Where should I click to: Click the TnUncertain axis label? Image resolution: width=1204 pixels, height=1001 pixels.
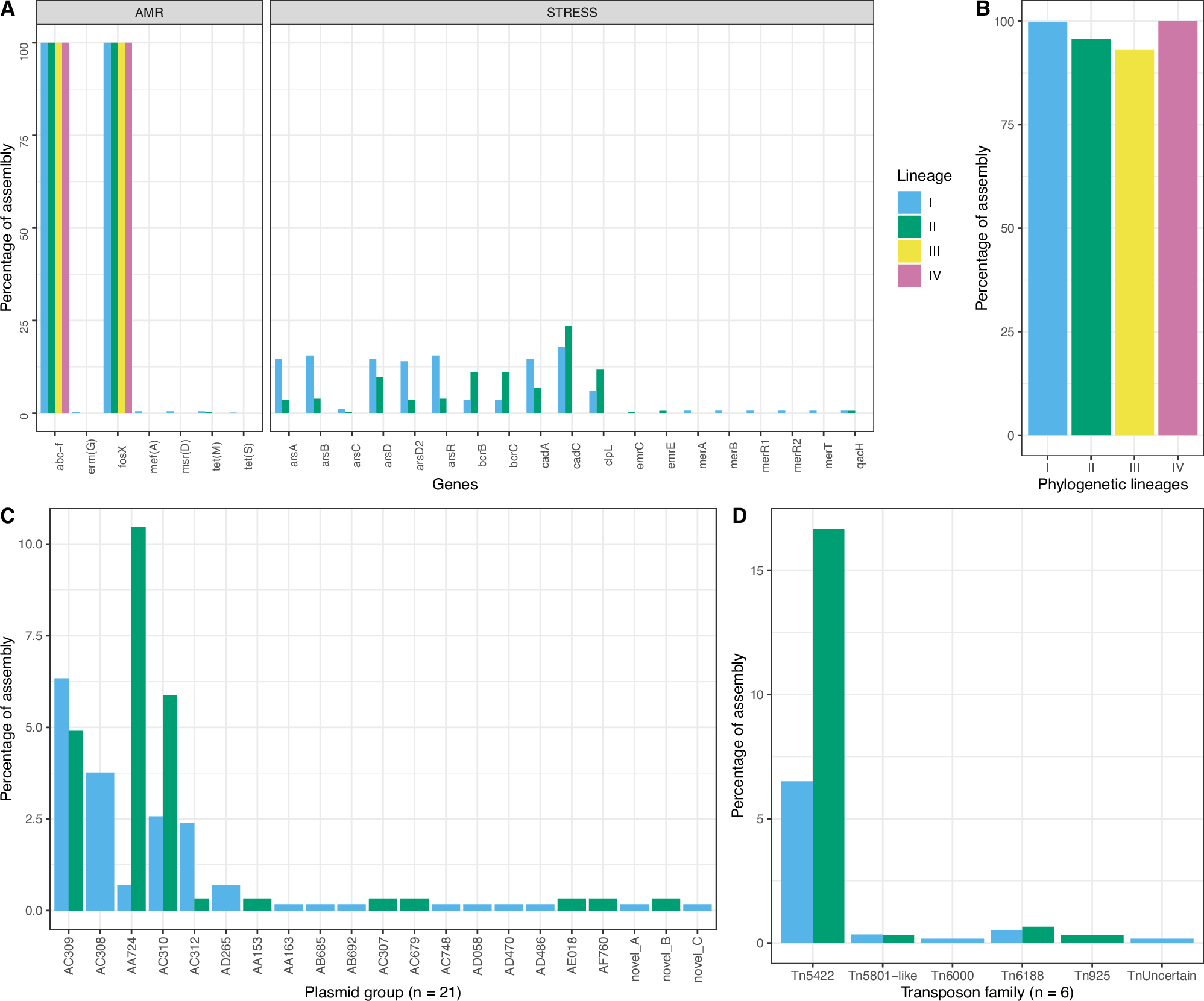1162,976
